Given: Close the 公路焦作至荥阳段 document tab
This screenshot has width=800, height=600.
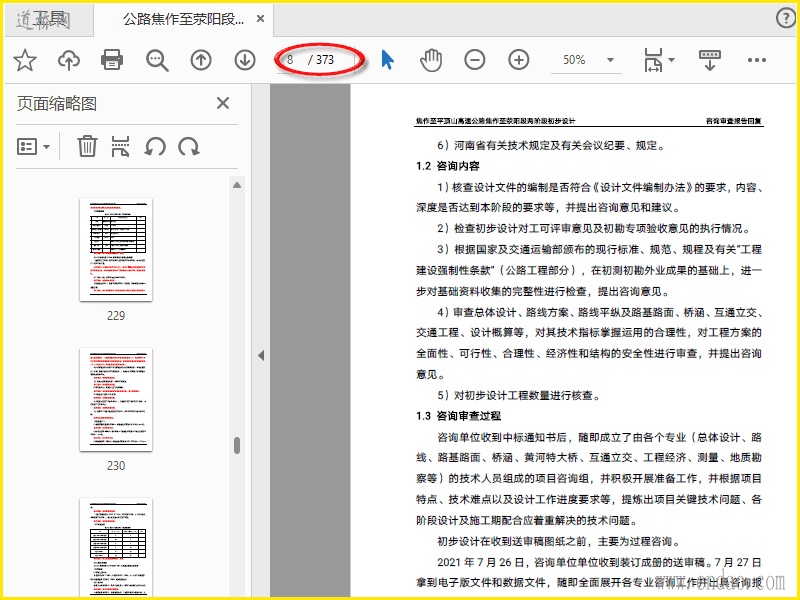Looking at the screenshot, I should [260, 19].
